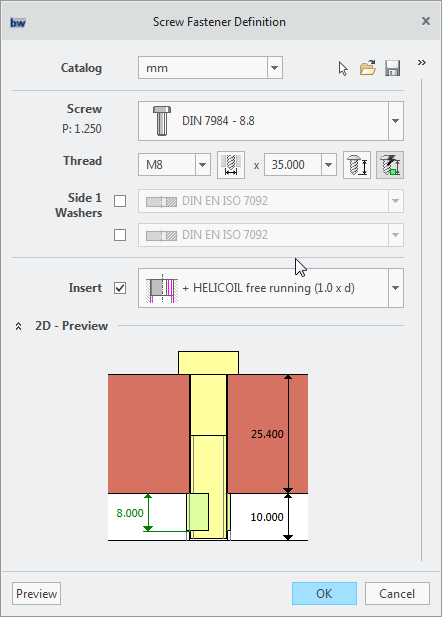Save fastener settings with floppy disk icon
The image size is (442, 617).
tap(392, 68)
